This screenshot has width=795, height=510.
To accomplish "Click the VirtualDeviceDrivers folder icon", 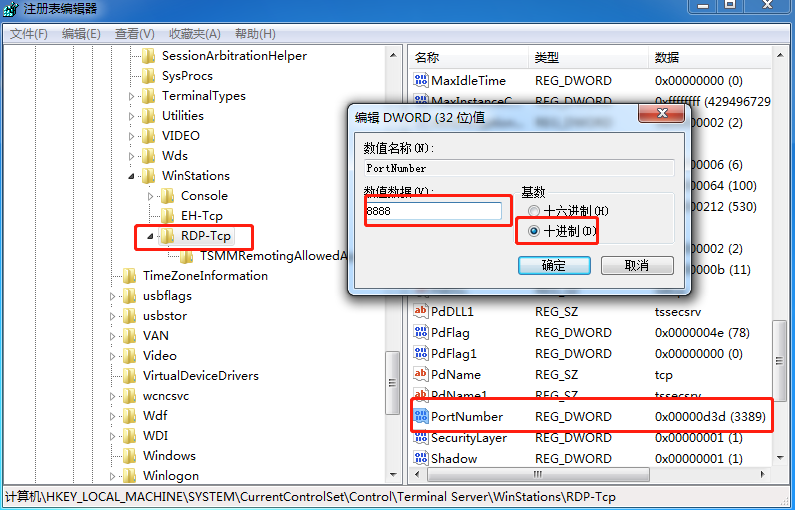I will [129, 376].
